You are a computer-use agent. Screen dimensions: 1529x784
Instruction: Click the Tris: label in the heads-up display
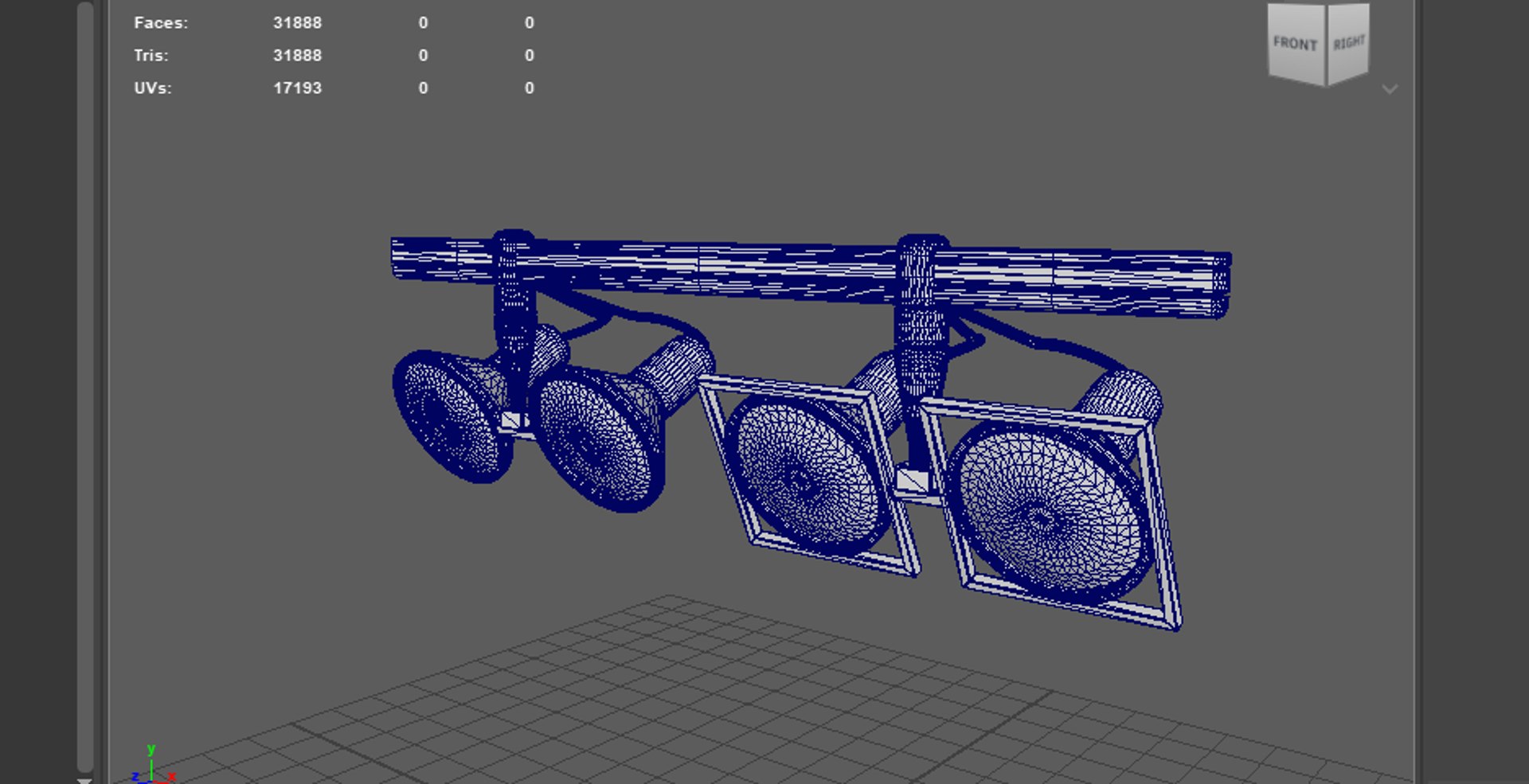click(x=151, y=56)
